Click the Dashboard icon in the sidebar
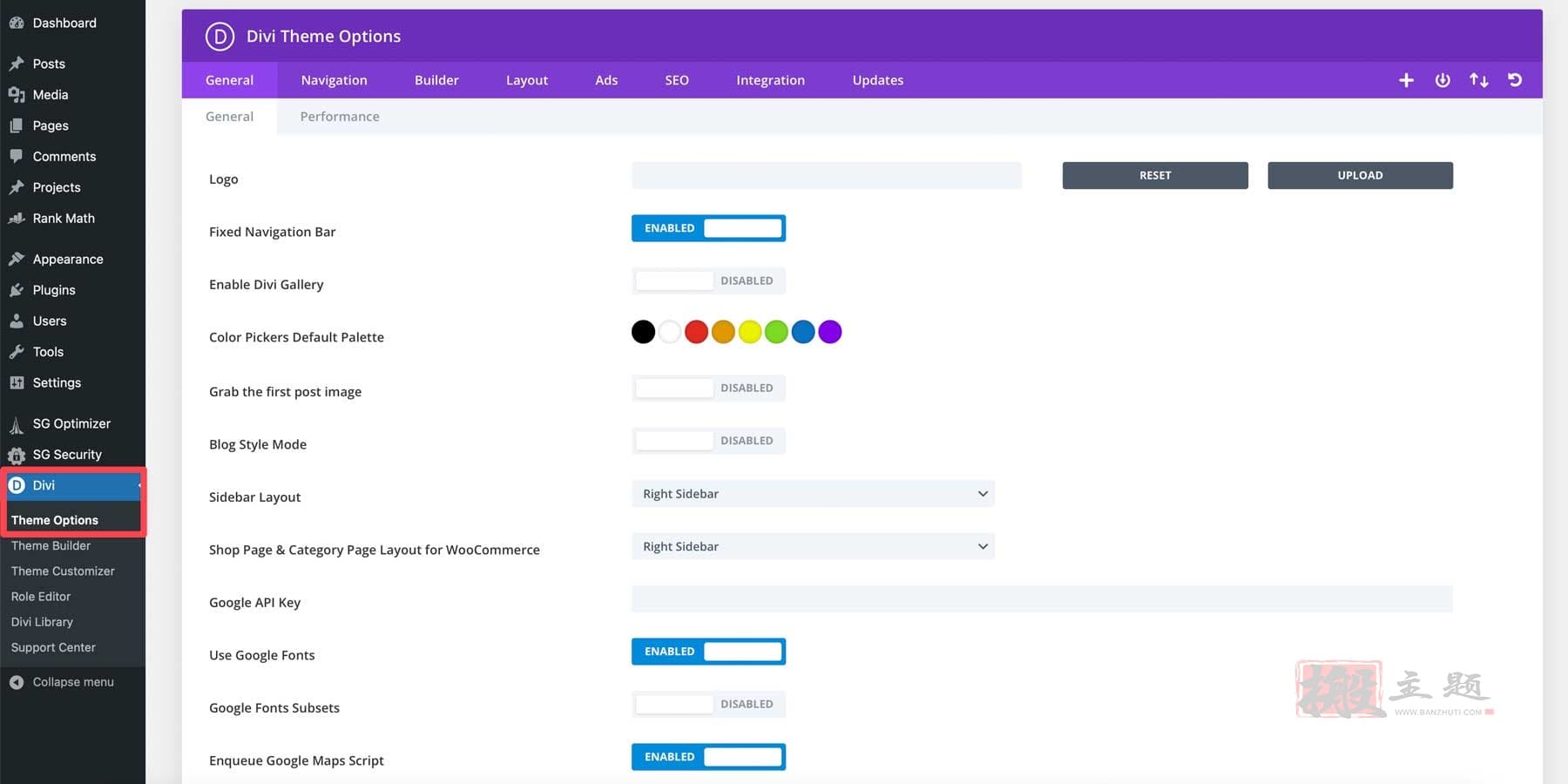Image resolution: width=1568 pixels, height=784 pixels. pos(17,23)
